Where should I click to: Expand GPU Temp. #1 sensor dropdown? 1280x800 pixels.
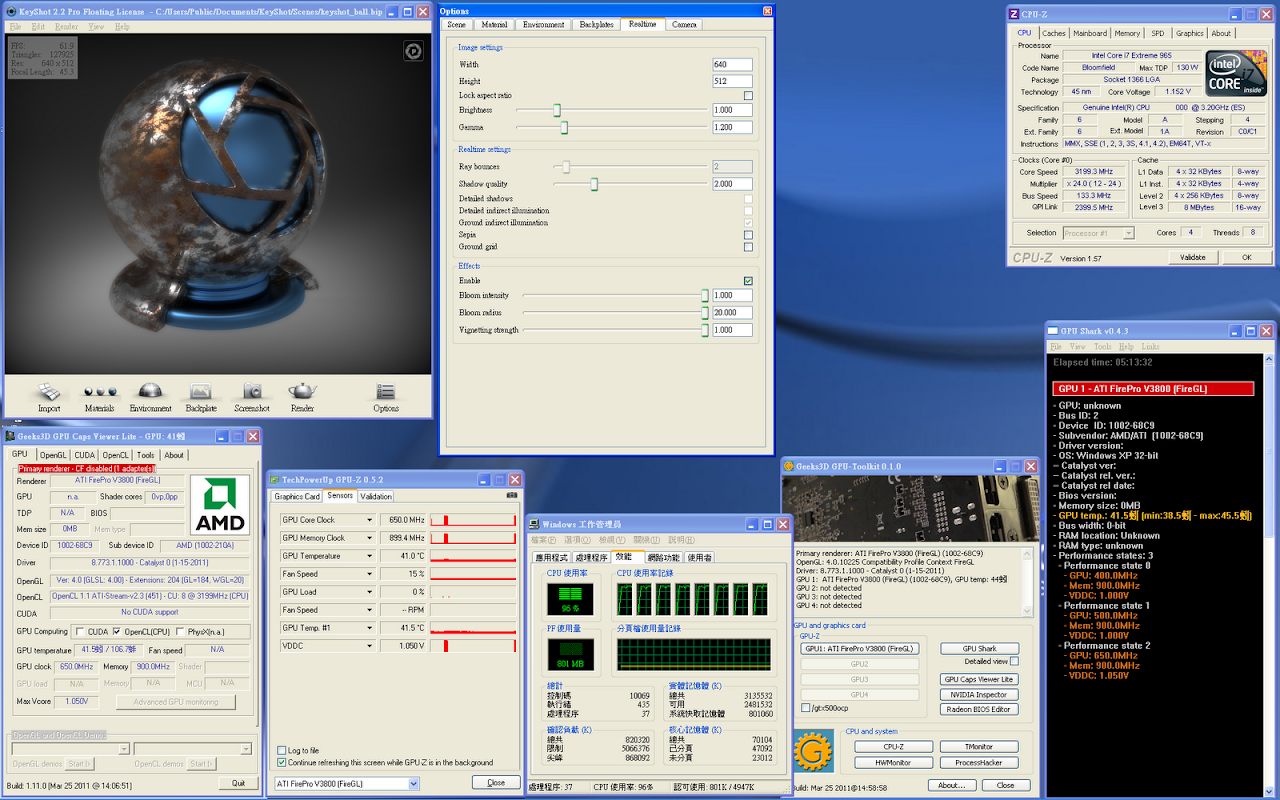369,628
